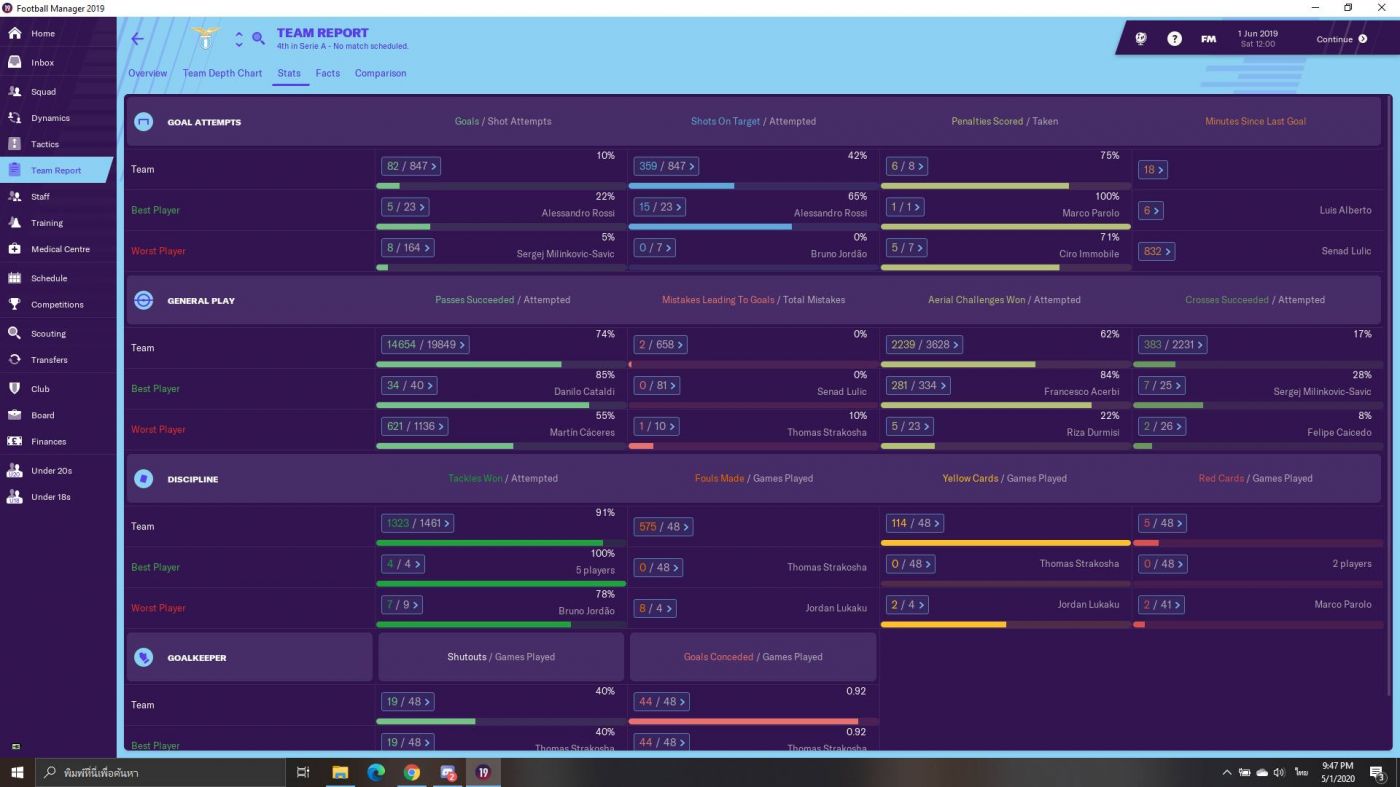Viewport: 1400px width, 787px height.
Task: Open the help question mark icon
Action: tap(1174, 39)
